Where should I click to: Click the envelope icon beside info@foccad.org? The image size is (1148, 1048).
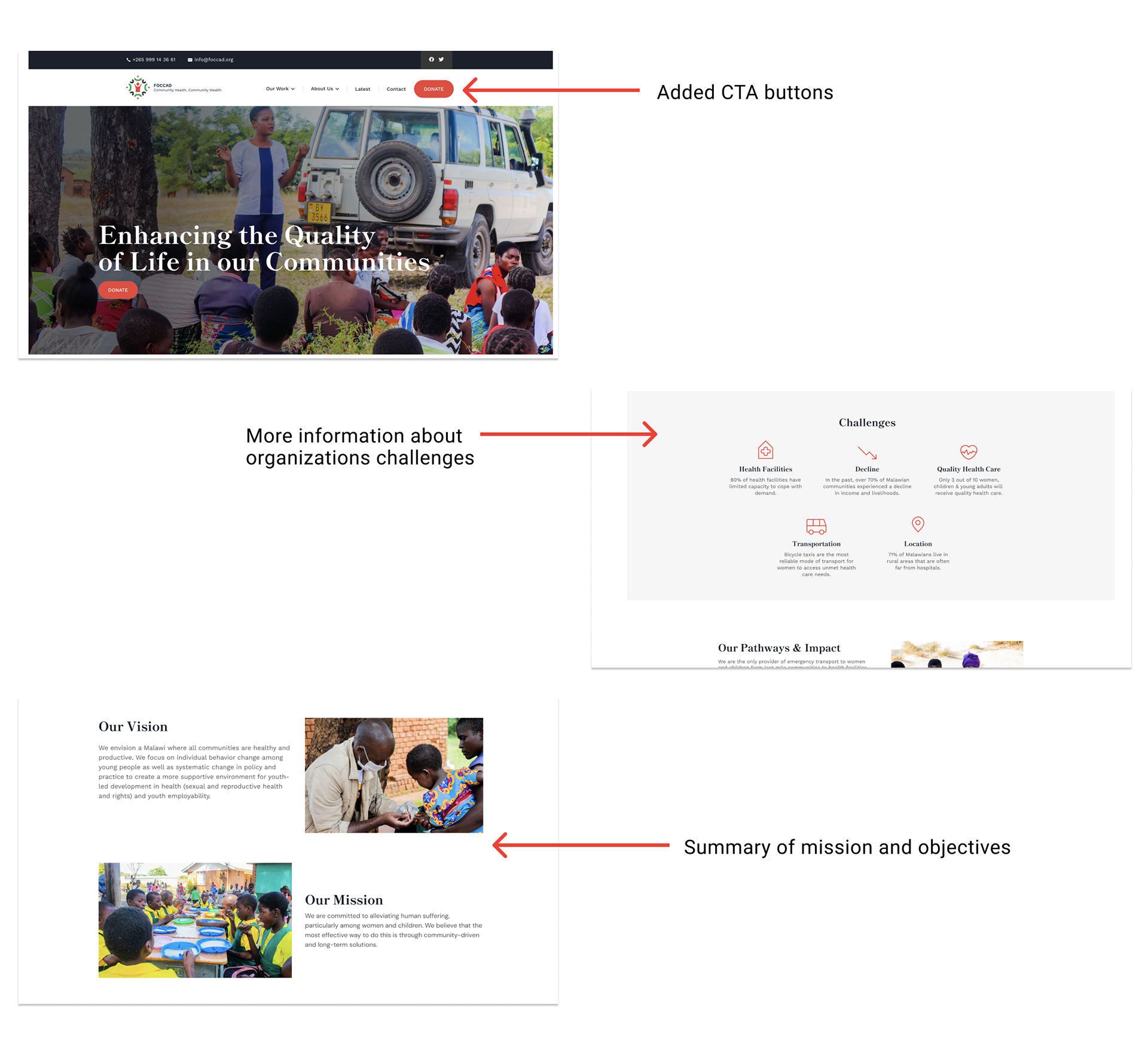(x=190, y=60)
